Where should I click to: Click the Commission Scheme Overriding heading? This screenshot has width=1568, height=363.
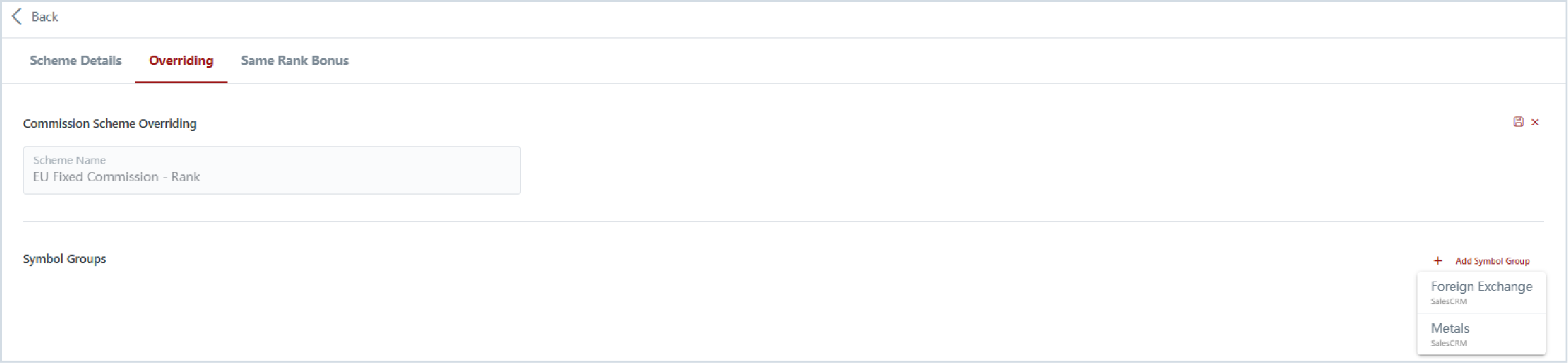pos(110,124)
